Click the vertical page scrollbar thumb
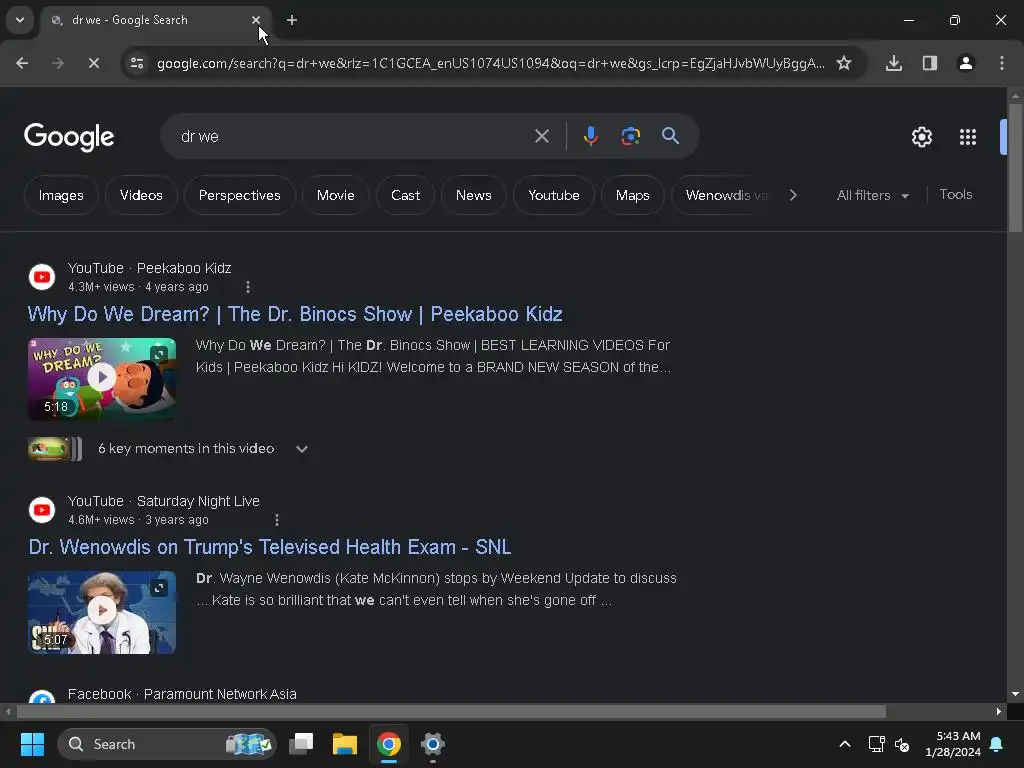The width and height of the screenshot is (1024, 768). point(1015,167)
